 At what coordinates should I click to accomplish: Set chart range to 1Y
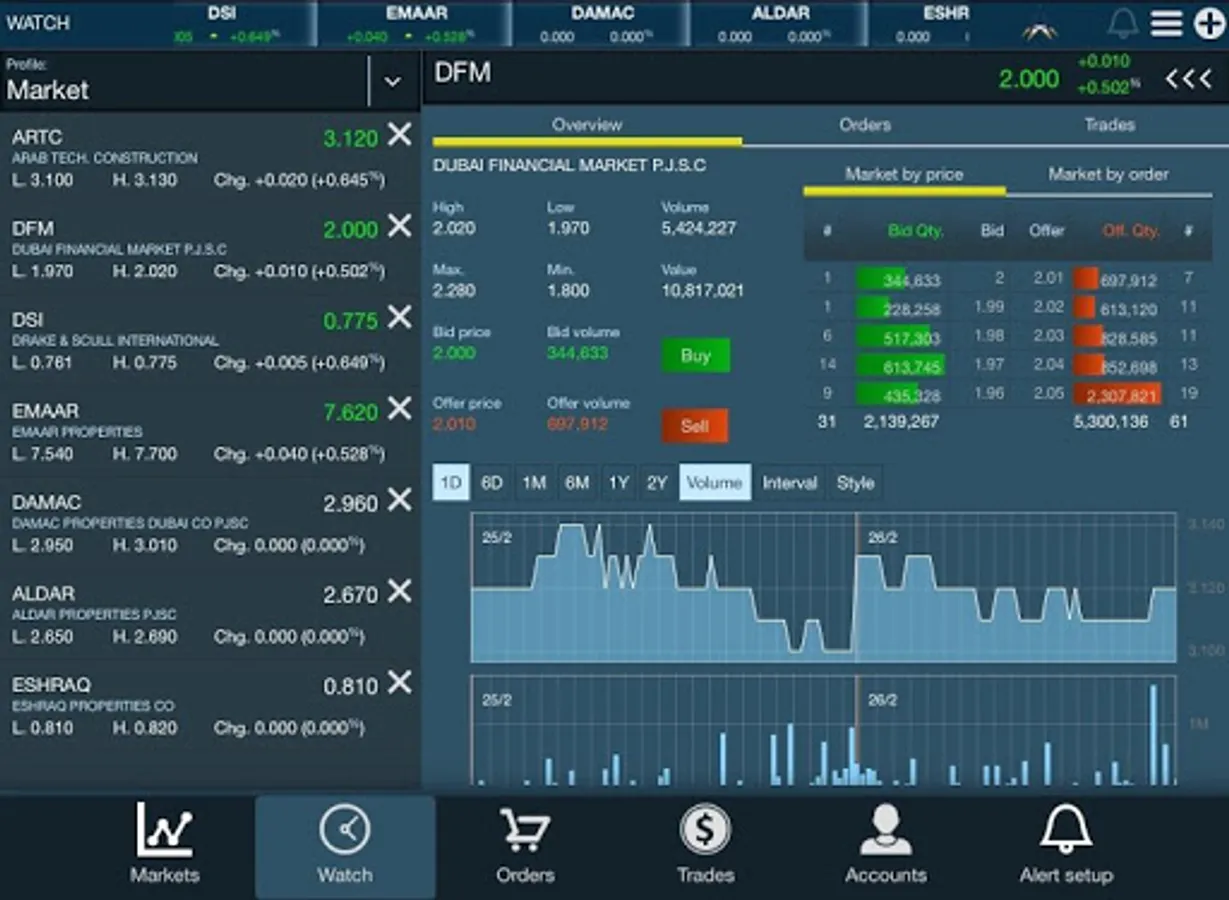[618, 483]
